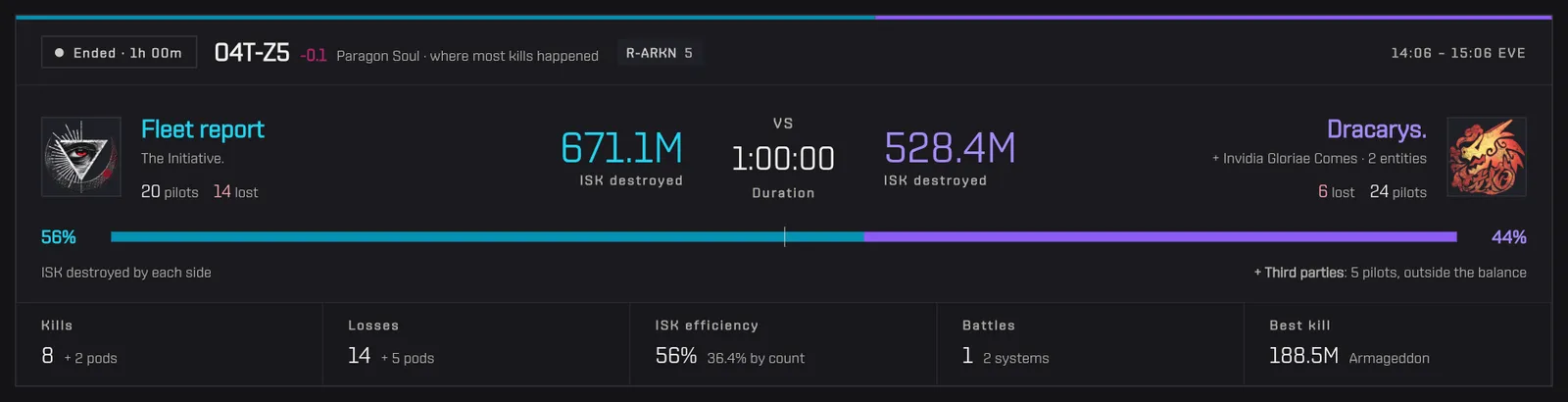Open the Dracarys. alliance link
Image resolution: width=1568 pixels, height=402 pixels.
(x=1377, y=129)
